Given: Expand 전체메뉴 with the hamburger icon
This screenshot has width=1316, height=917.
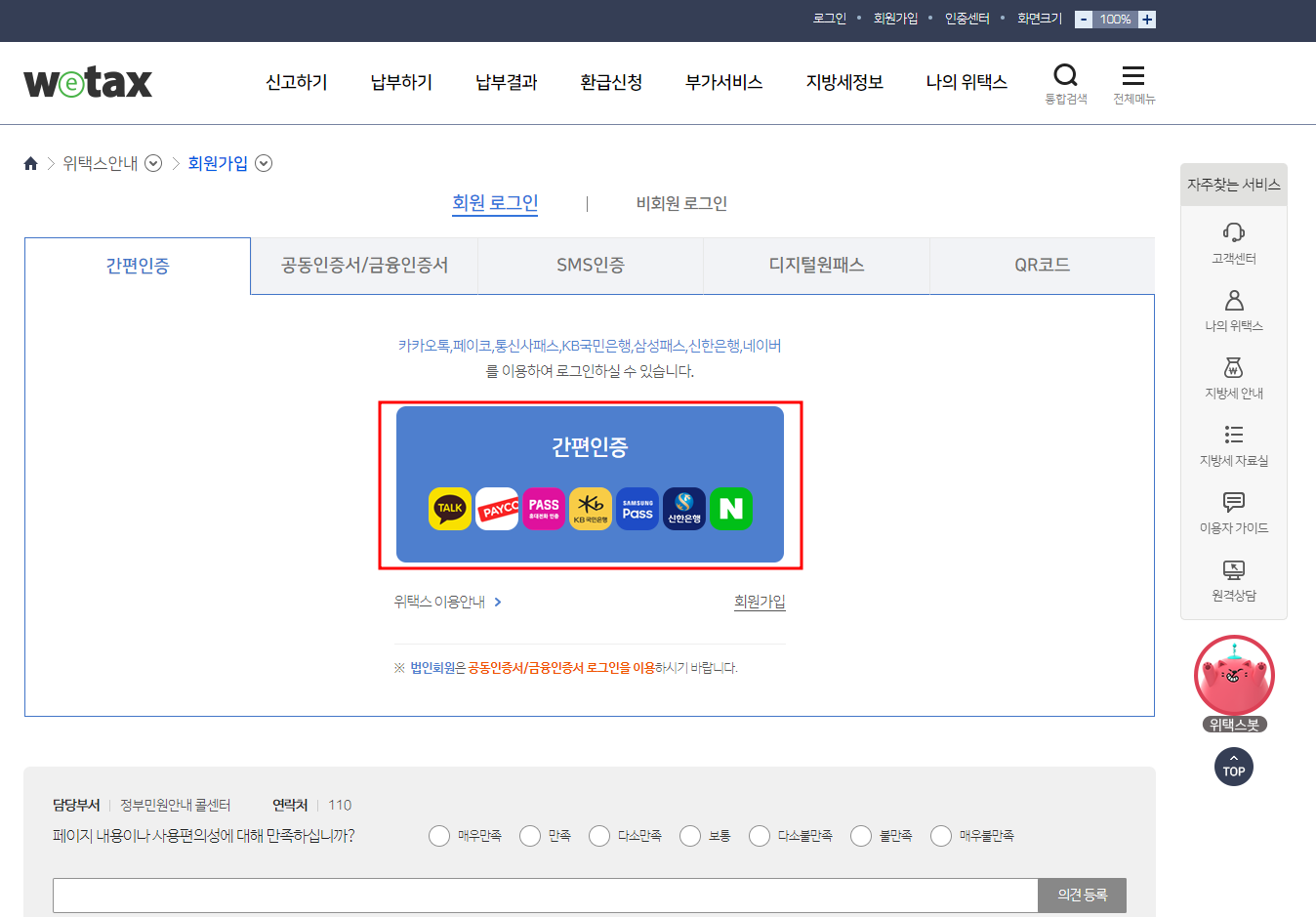Looking at the screenshot, I should (1132, 76).
